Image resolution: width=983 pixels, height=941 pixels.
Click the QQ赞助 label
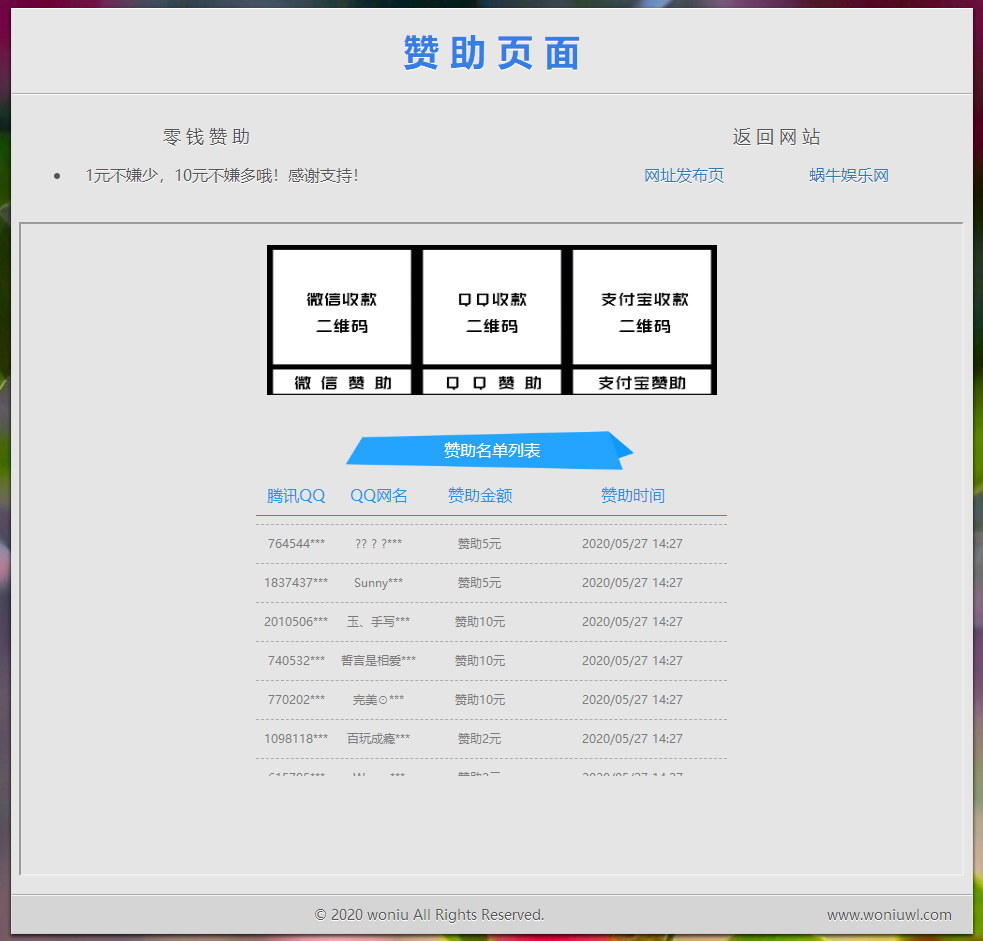tap(491, 382)
